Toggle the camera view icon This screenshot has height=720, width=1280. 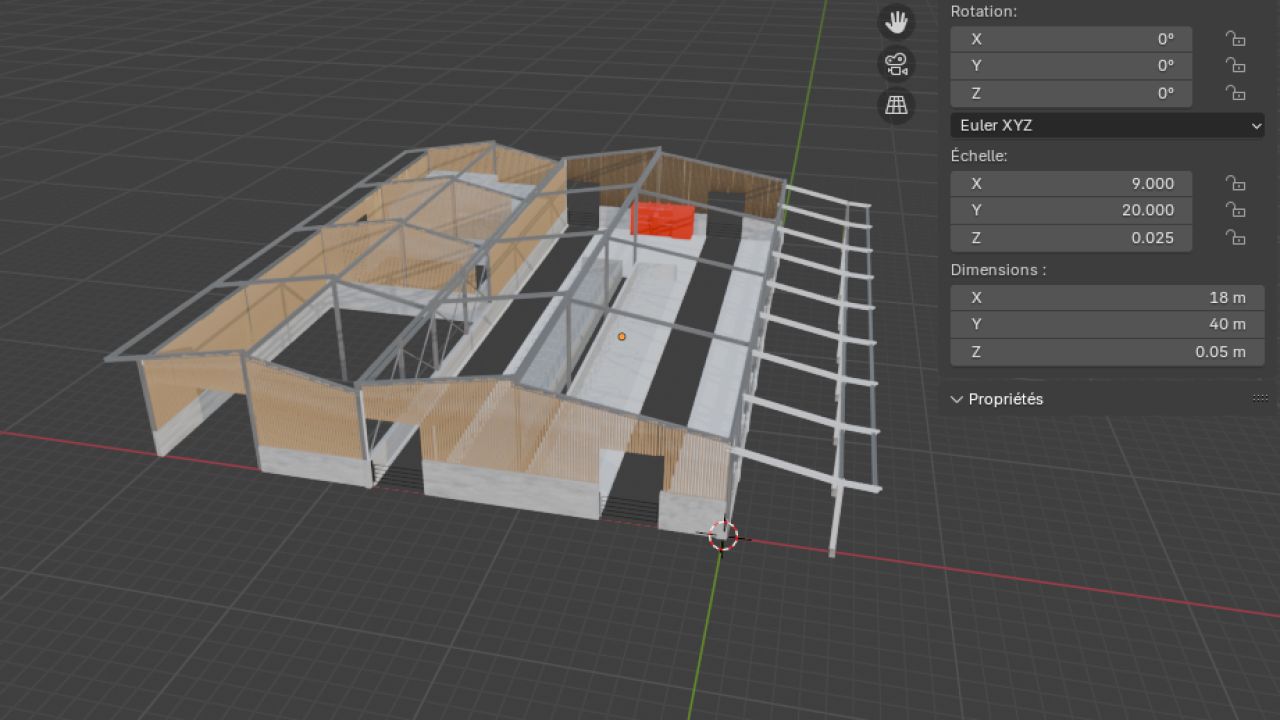tap(896, 64)
